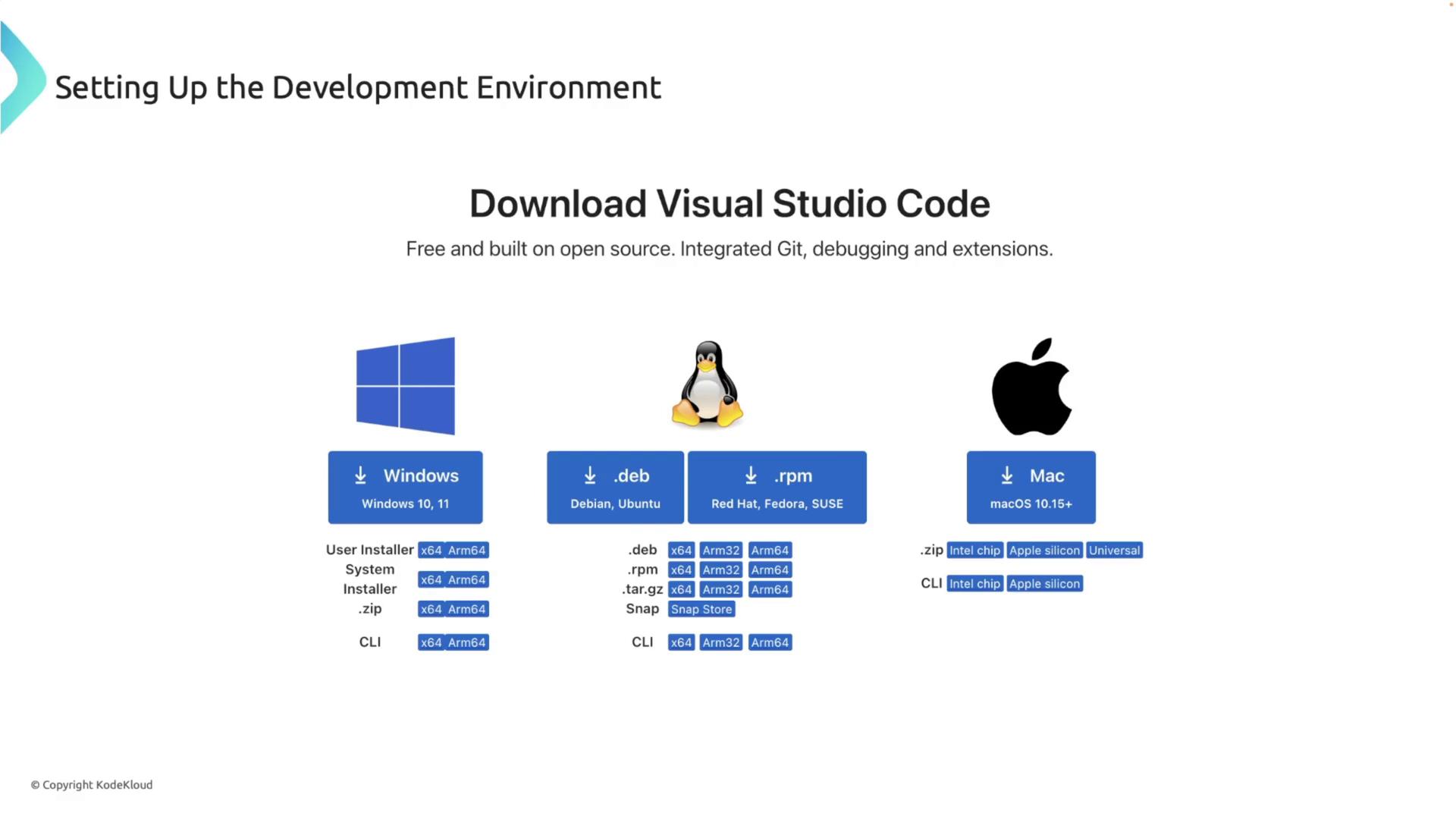
Task: Click the KodeKloud chevron logo
Action: [x=23, y=78]
